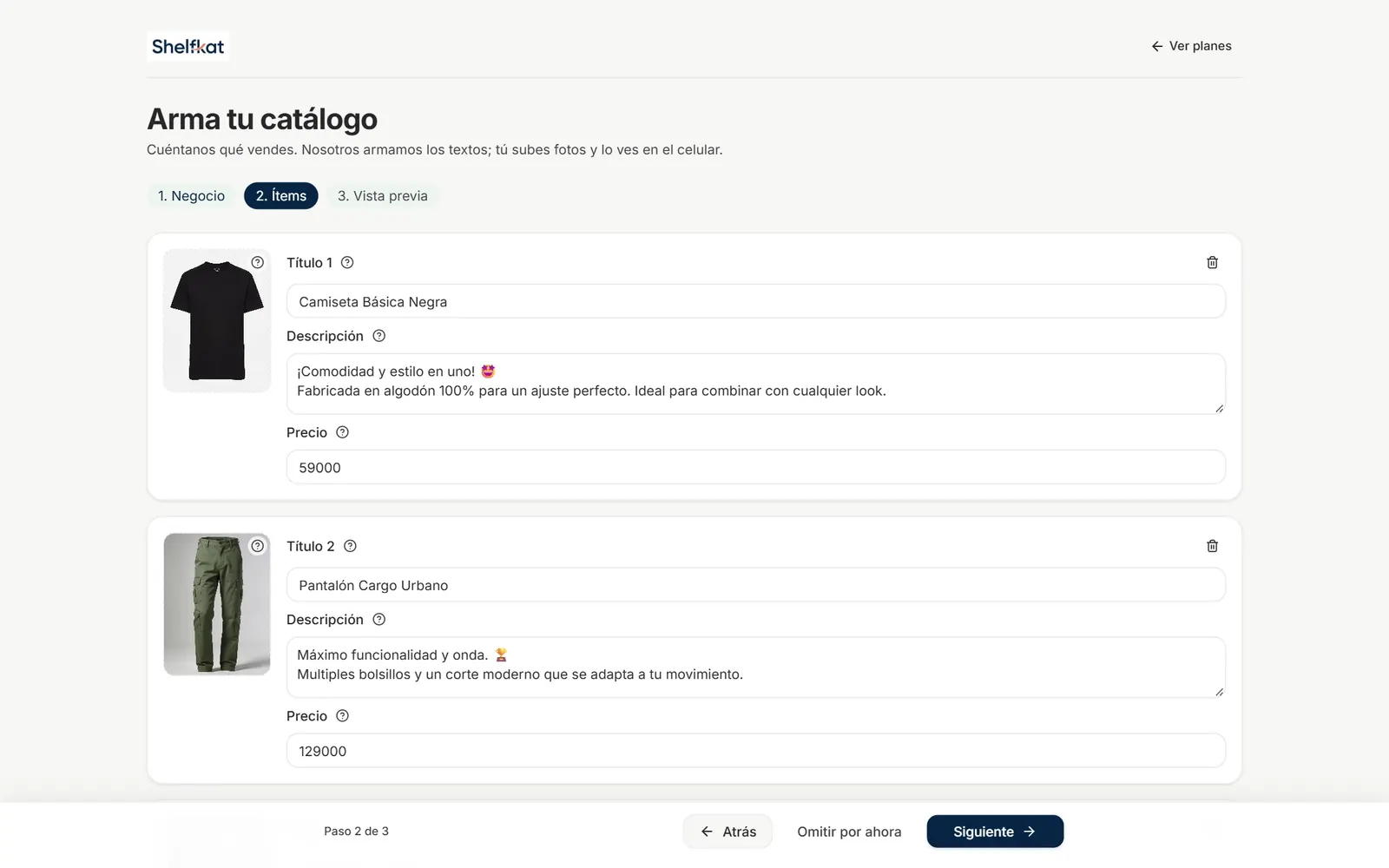Show help for item 2 Precio
The height and width of the screenshot is (868, 1389).
tap(343, 716)
